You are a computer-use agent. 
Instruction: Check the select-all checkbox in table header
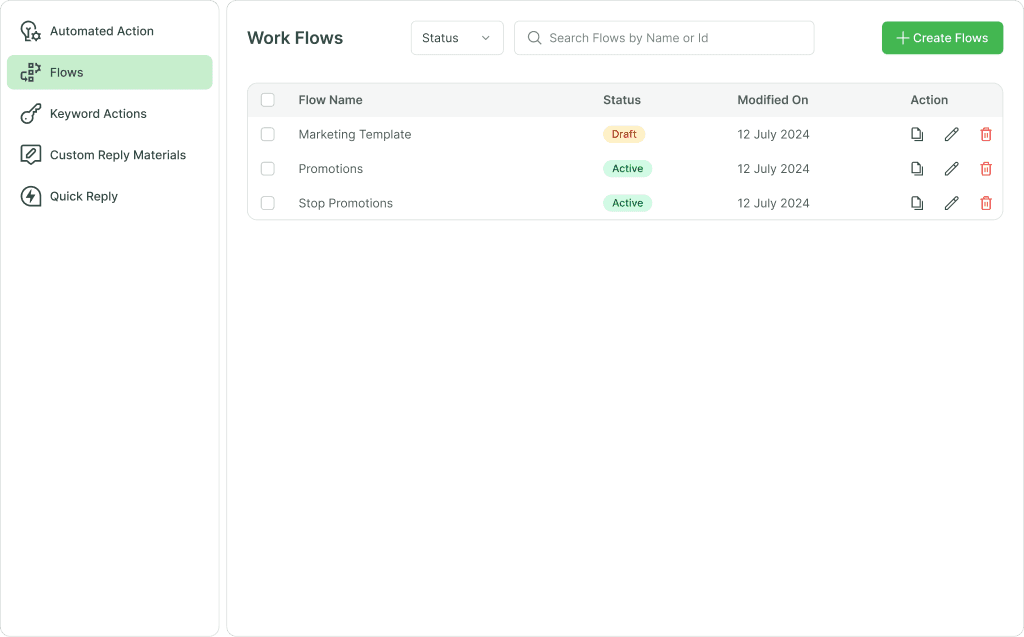(x=267, y=100)
